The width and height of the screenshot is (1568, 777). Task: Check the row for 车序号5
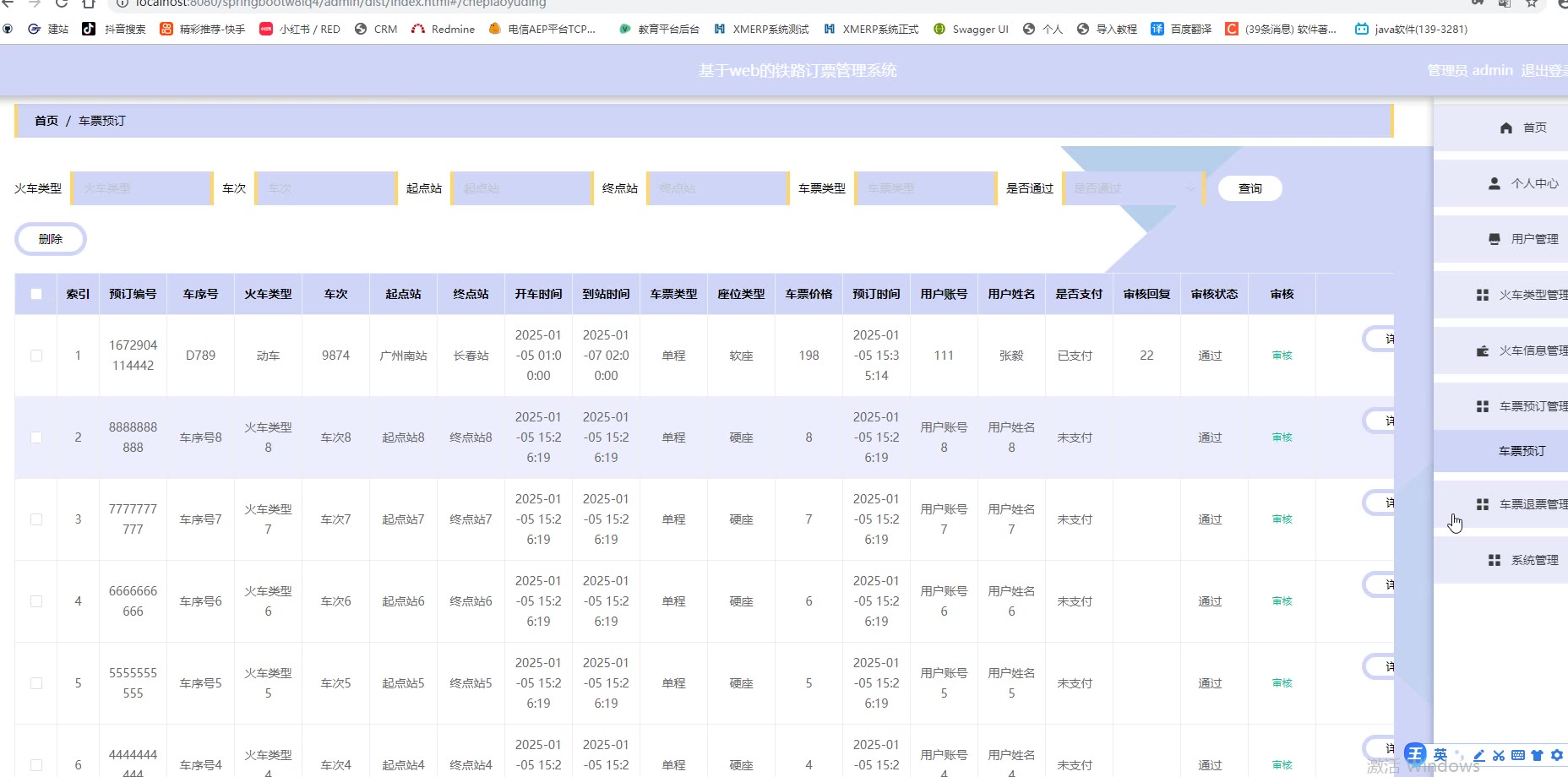point(36,683)
